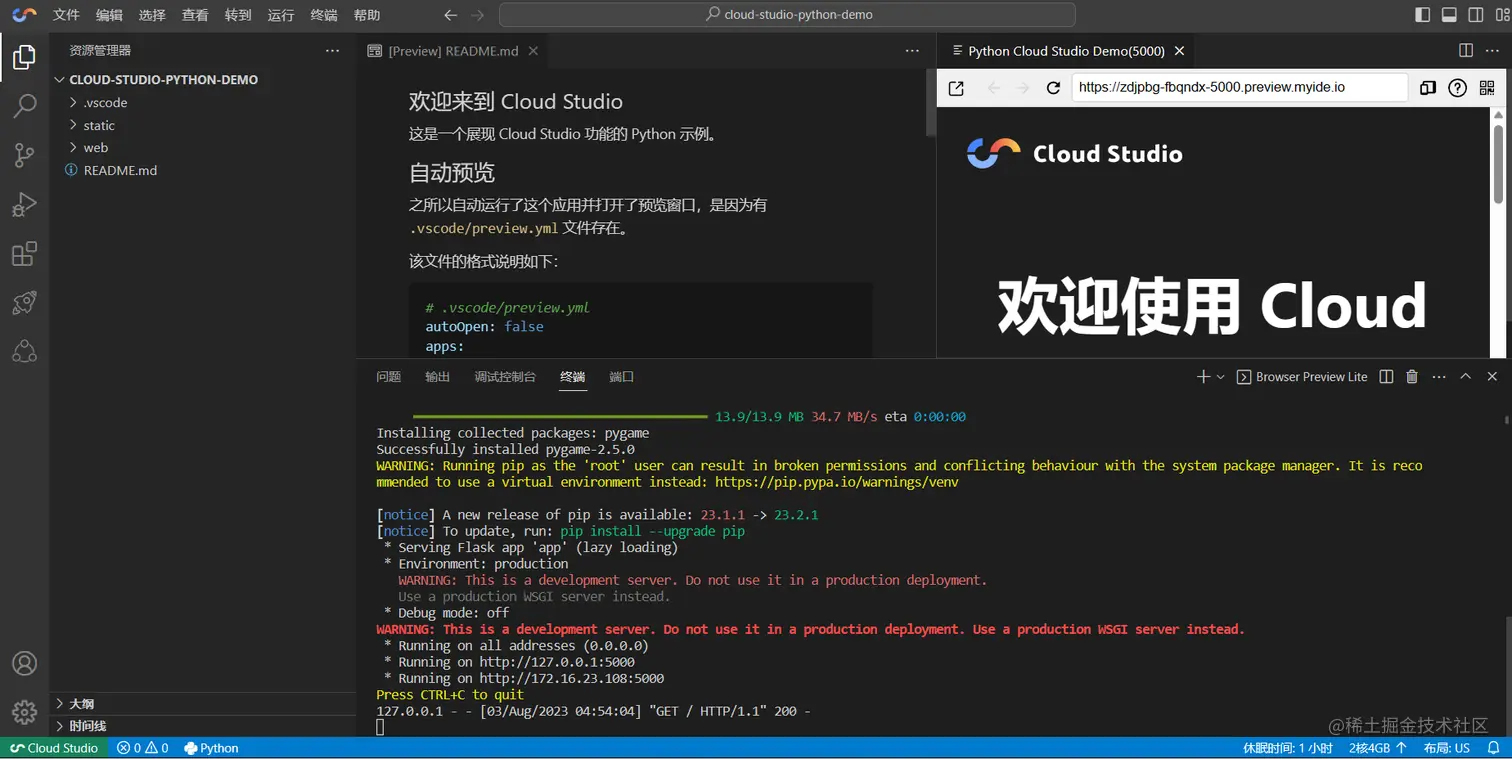
Task: Click the preview URL address field
Action: [x=1240, y=87]
